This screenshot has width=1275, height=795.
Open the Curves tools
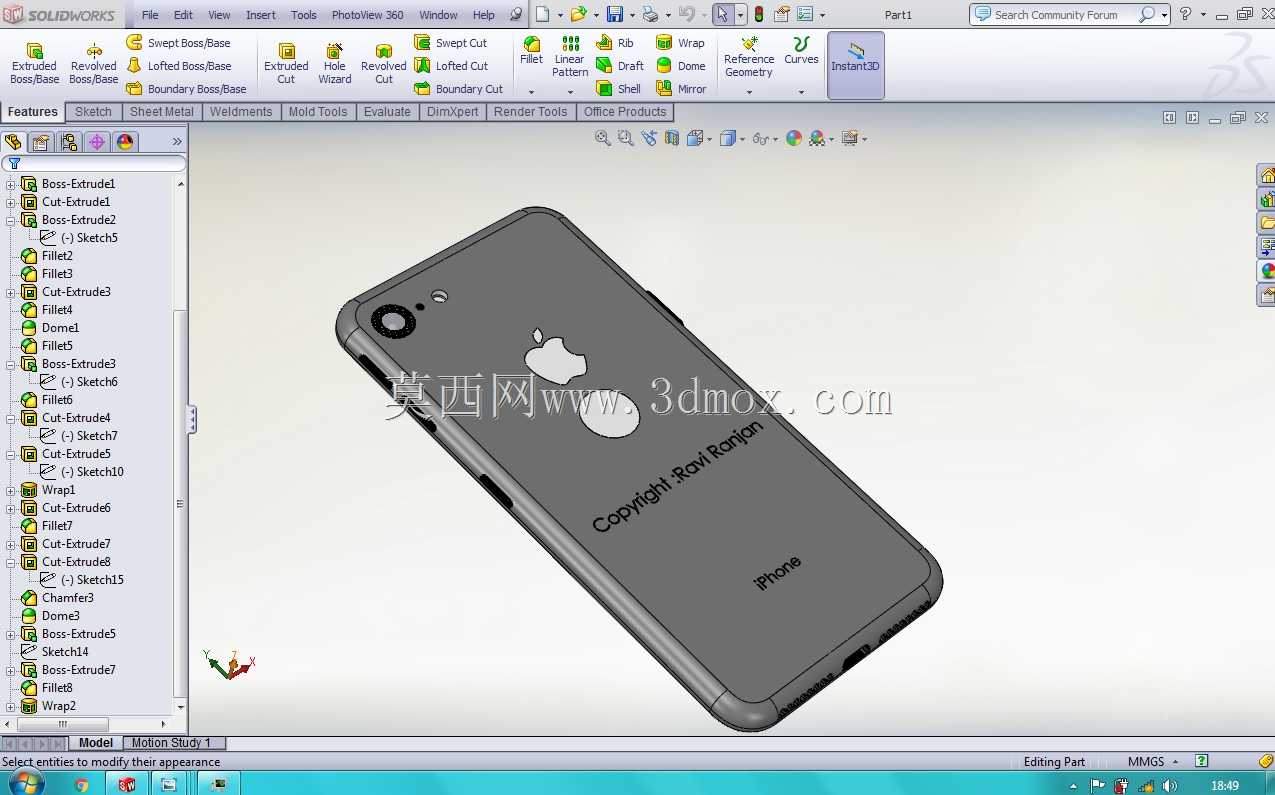tap(801, 51)
